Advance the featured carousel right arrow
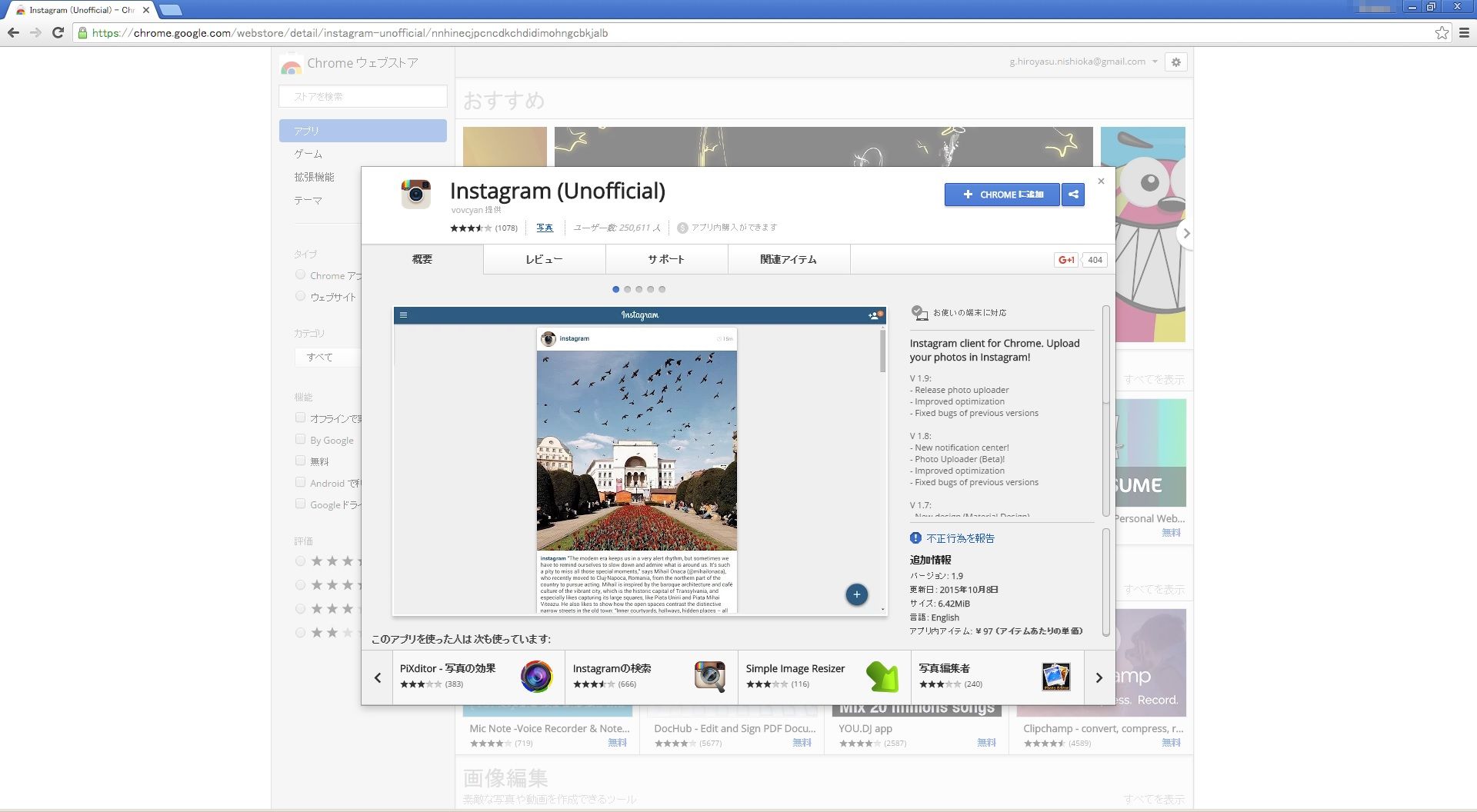 pyautogui.click(x=1185, y=233)
